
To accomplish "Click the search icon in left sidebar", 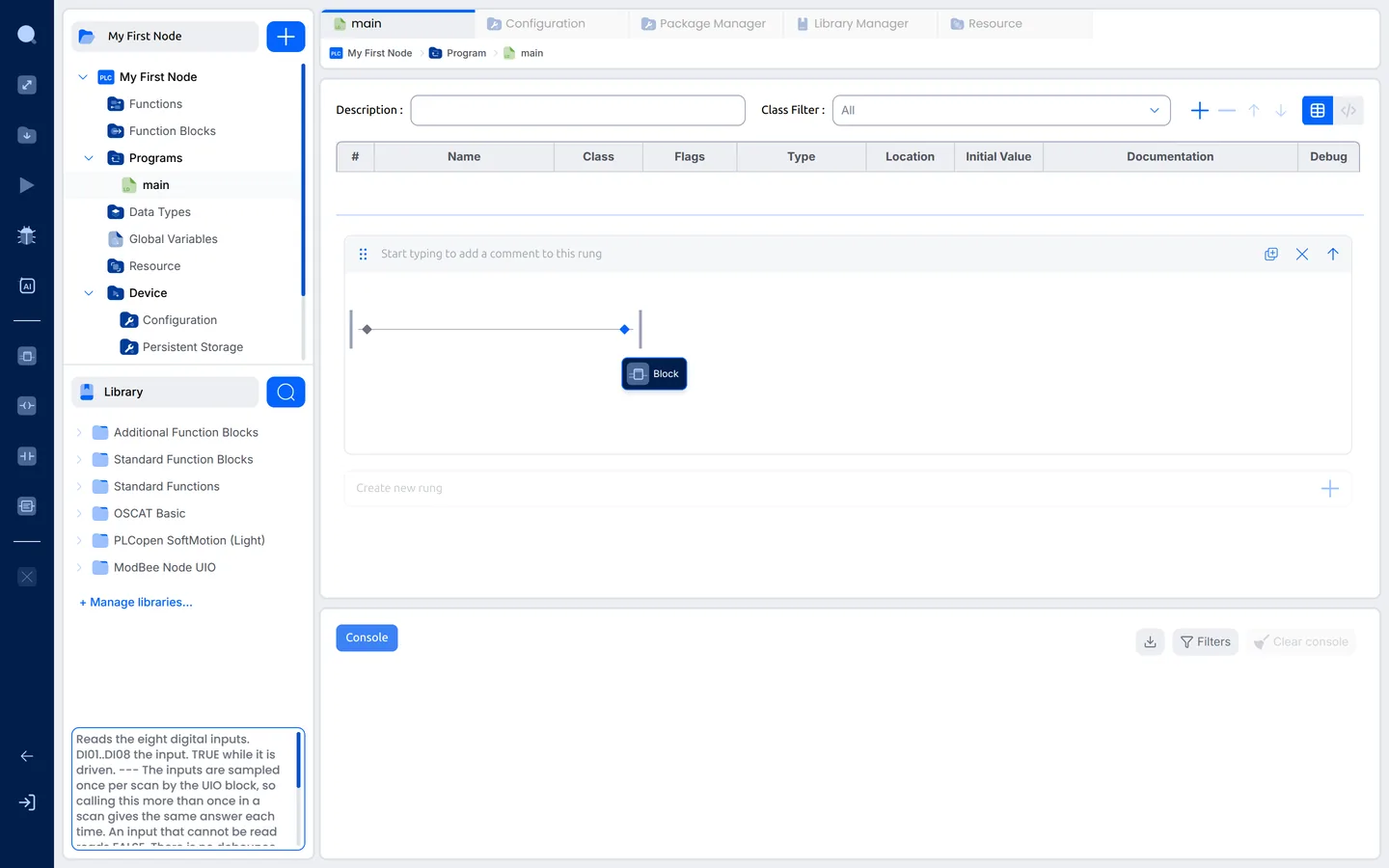I will point(27,35).
